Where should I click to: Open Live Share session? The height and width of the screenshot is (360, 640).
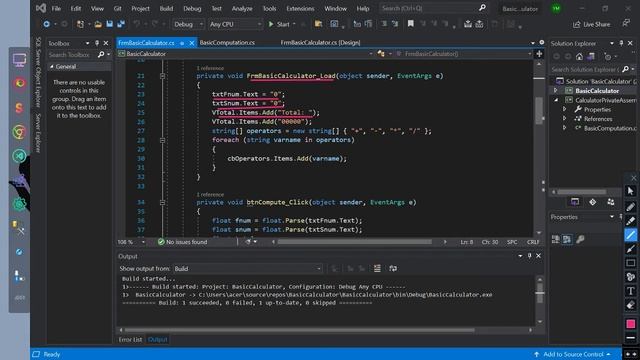[591, 24]
